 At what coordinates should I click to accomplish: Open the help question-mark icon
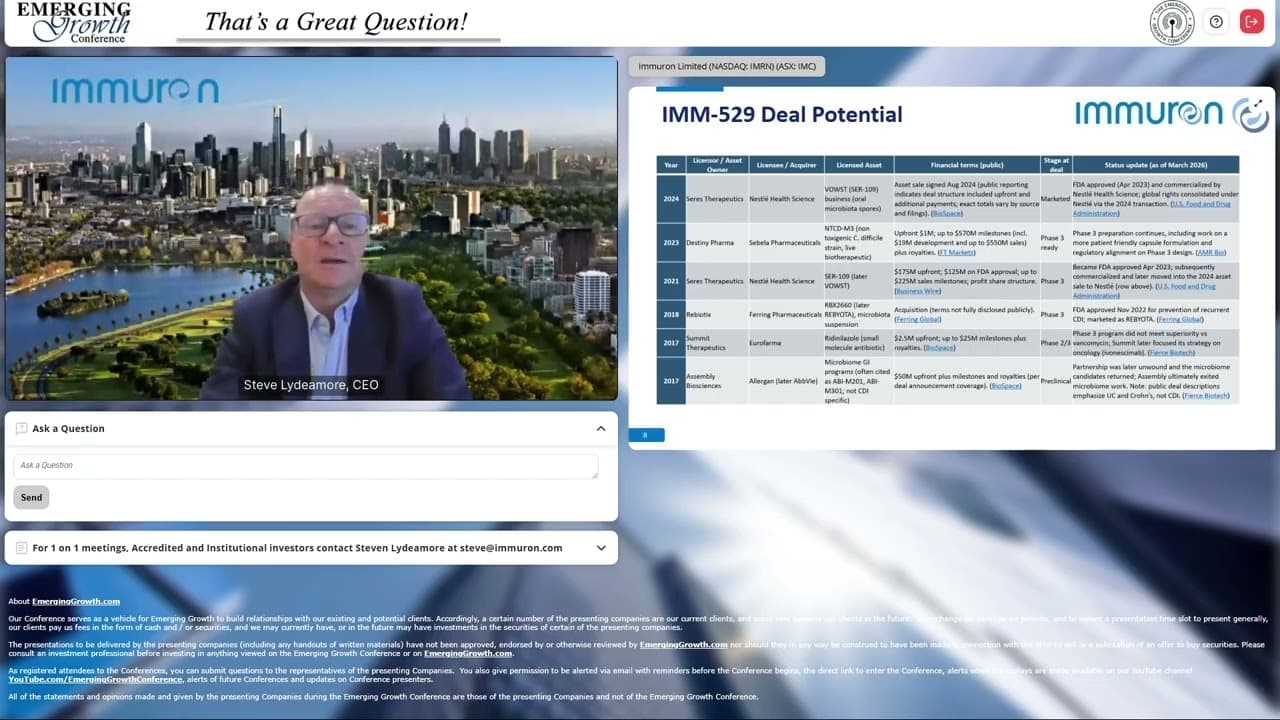(x=1216, y=21)
